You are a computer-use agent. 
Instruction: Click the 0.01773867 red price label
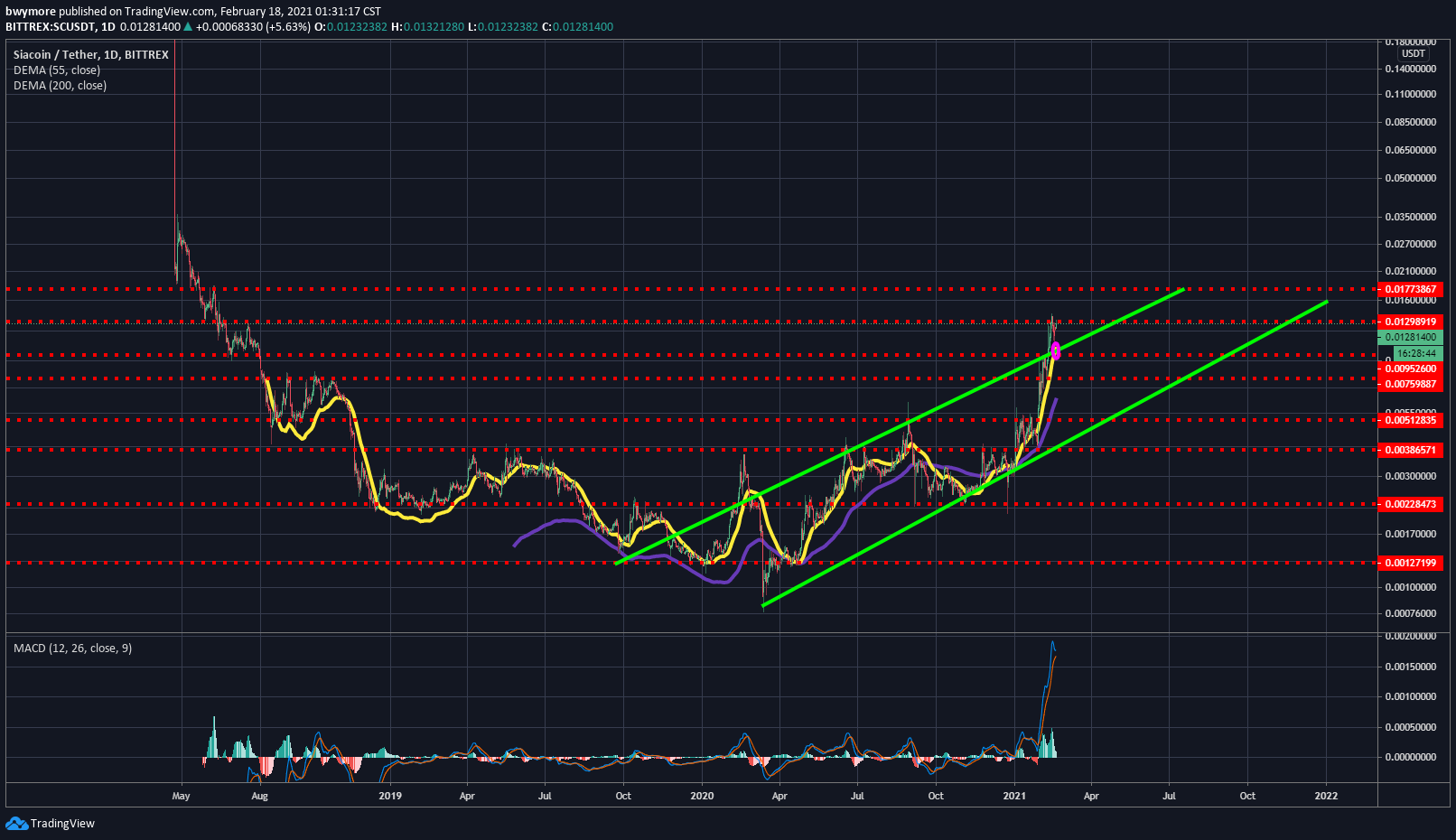coord(1410,290)
